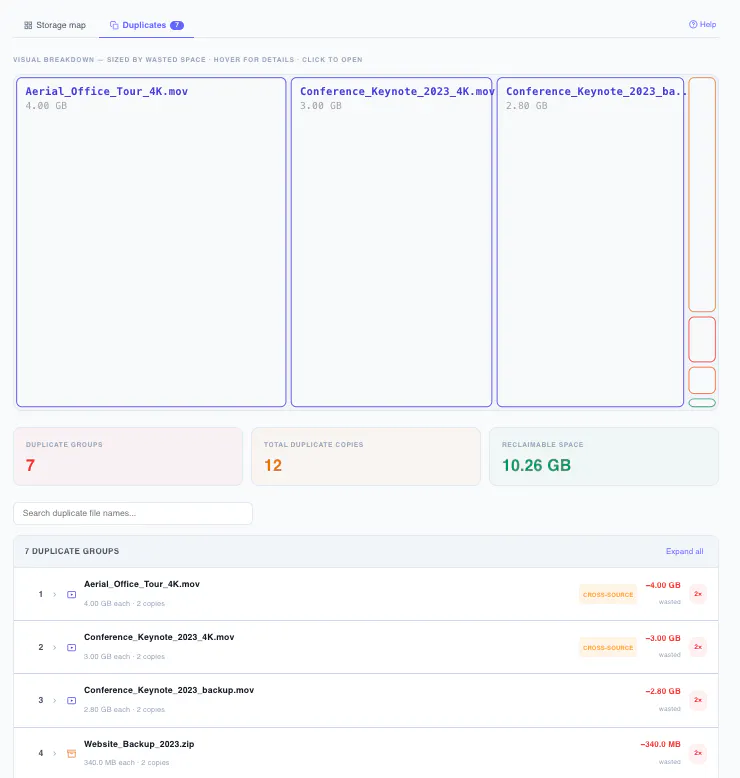Open the Conference_Keynote_2023_4K.mov treemap block
The width and height of the screenshot is (740, 778).
click(391, 242)
